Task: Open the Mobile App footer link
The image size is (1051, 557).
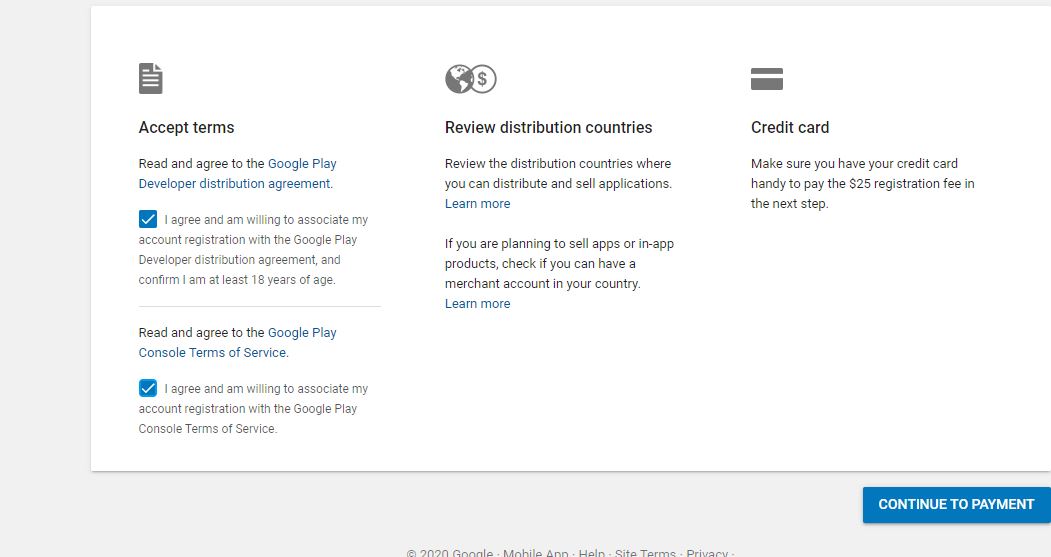Action: 536,553
